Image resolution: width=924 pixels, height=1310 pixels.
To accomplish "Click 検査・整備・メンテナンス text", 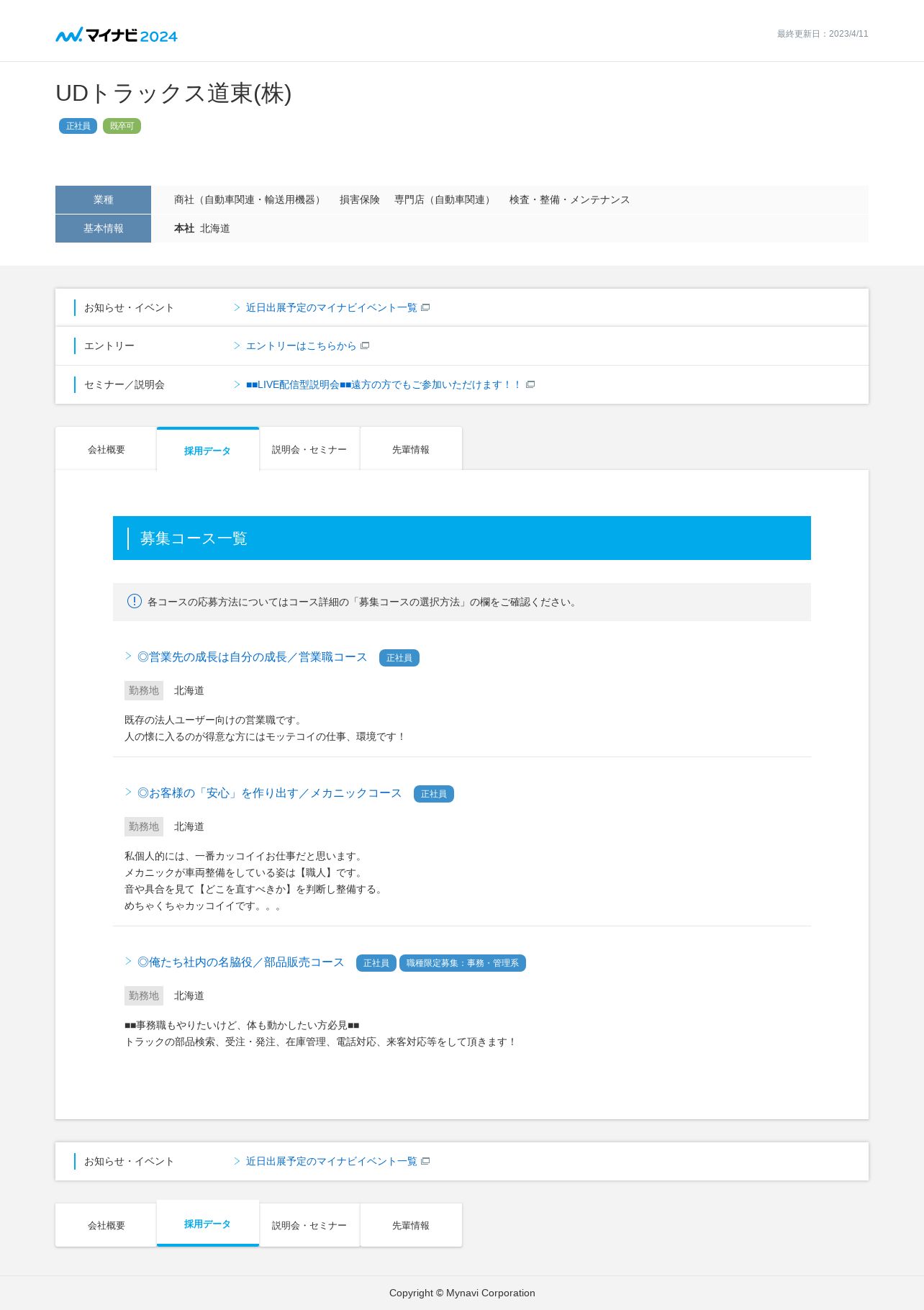I will point(570,199).
